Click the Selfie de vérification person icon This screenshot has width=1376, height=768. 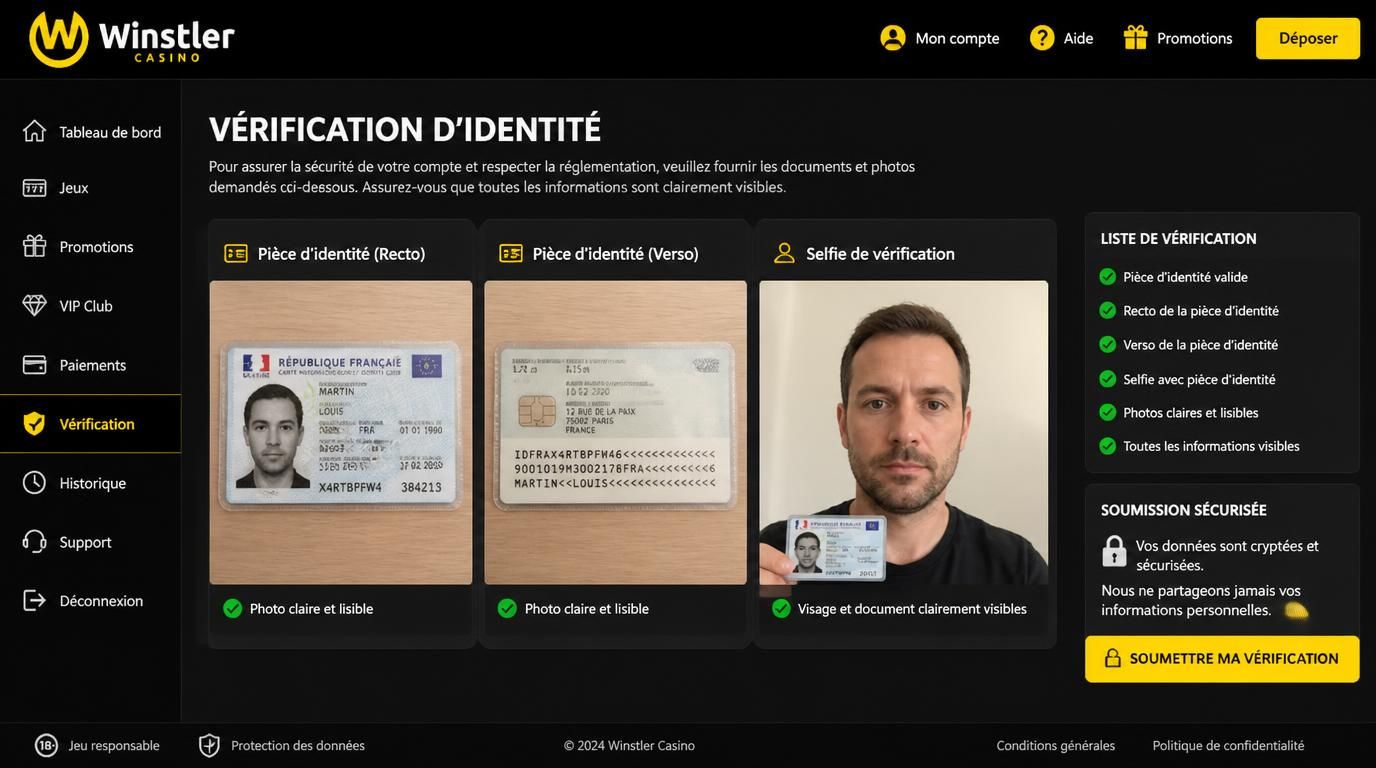[785, 253]
